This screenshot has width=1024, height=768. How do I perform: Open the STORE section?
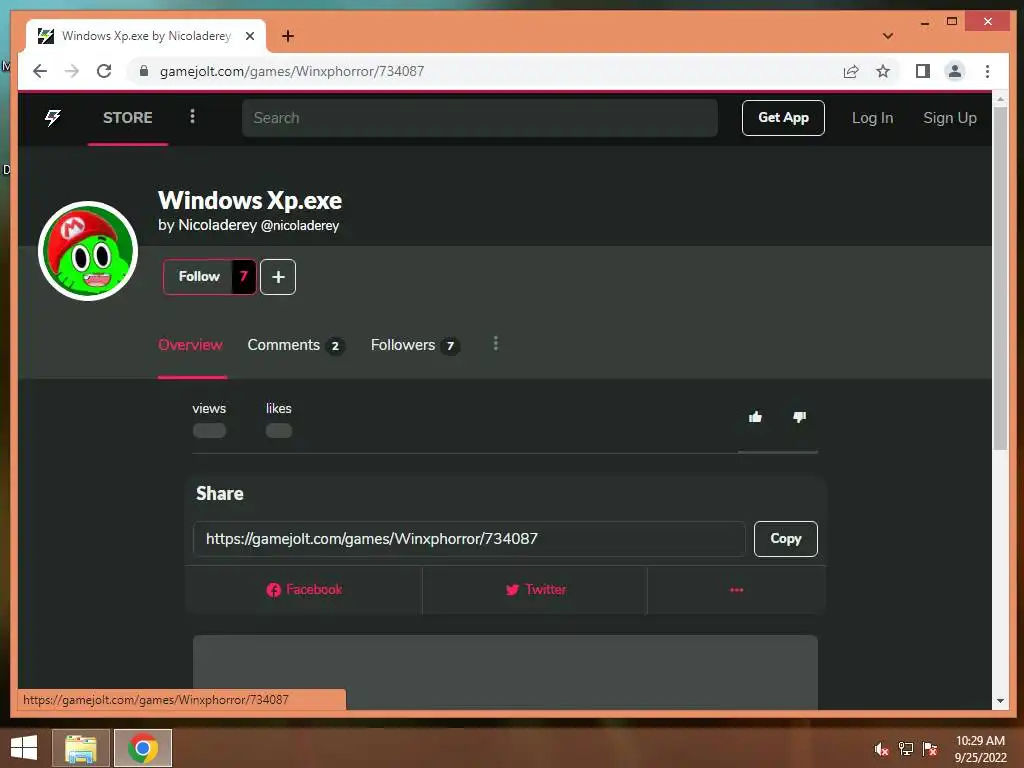point(127,118)
